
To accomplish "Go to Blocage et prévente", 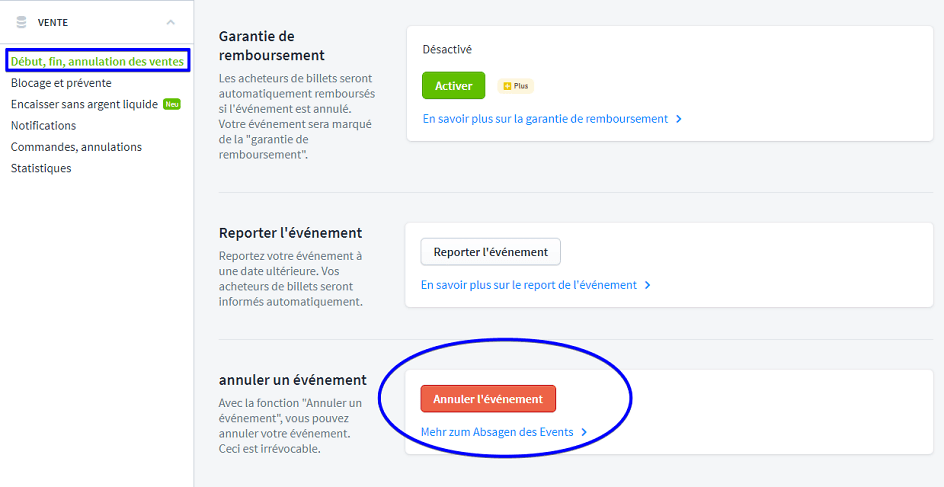I will 61,83.
